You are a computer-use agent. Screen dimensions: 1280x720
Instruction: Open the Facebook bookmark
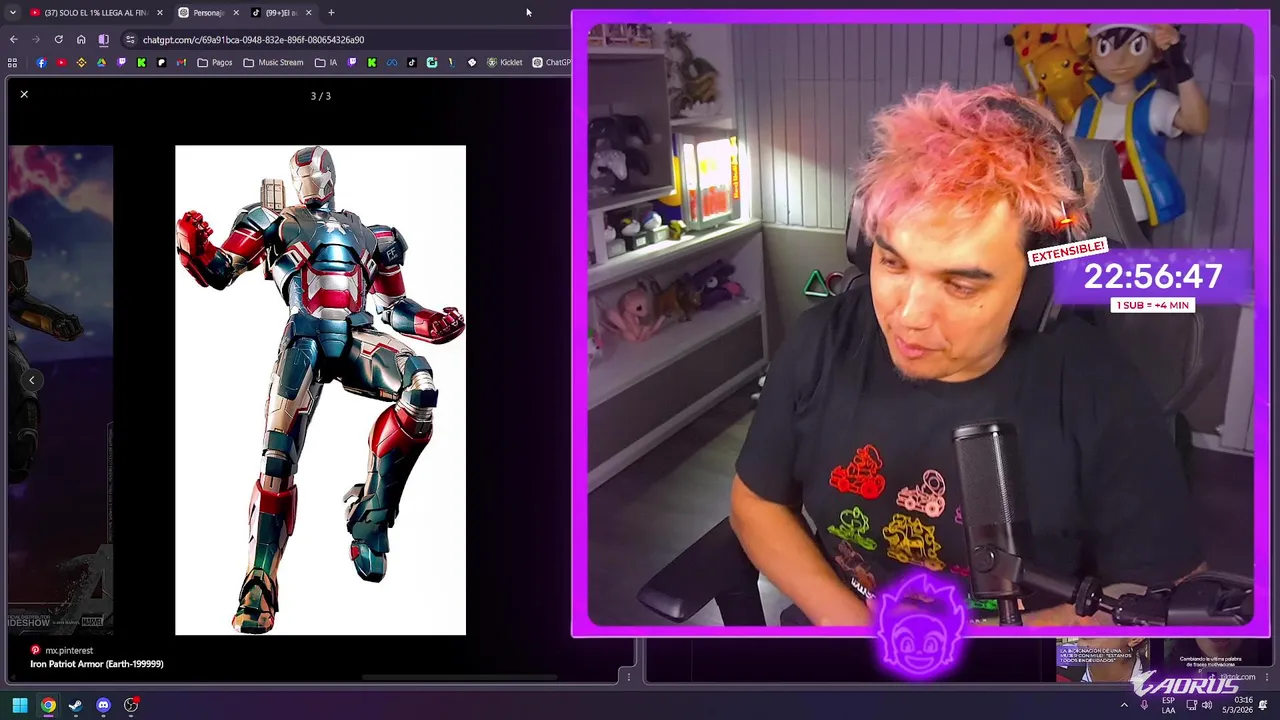pos(41,62)
